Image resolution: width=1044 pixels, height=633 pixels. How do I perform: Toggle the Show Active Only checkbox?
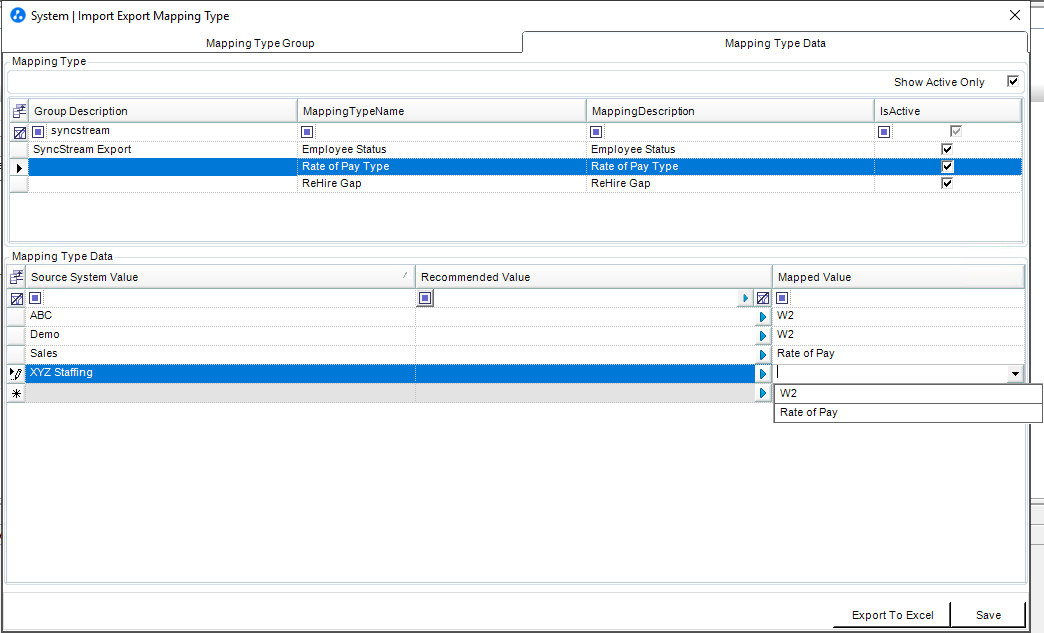coord(1013,81)
